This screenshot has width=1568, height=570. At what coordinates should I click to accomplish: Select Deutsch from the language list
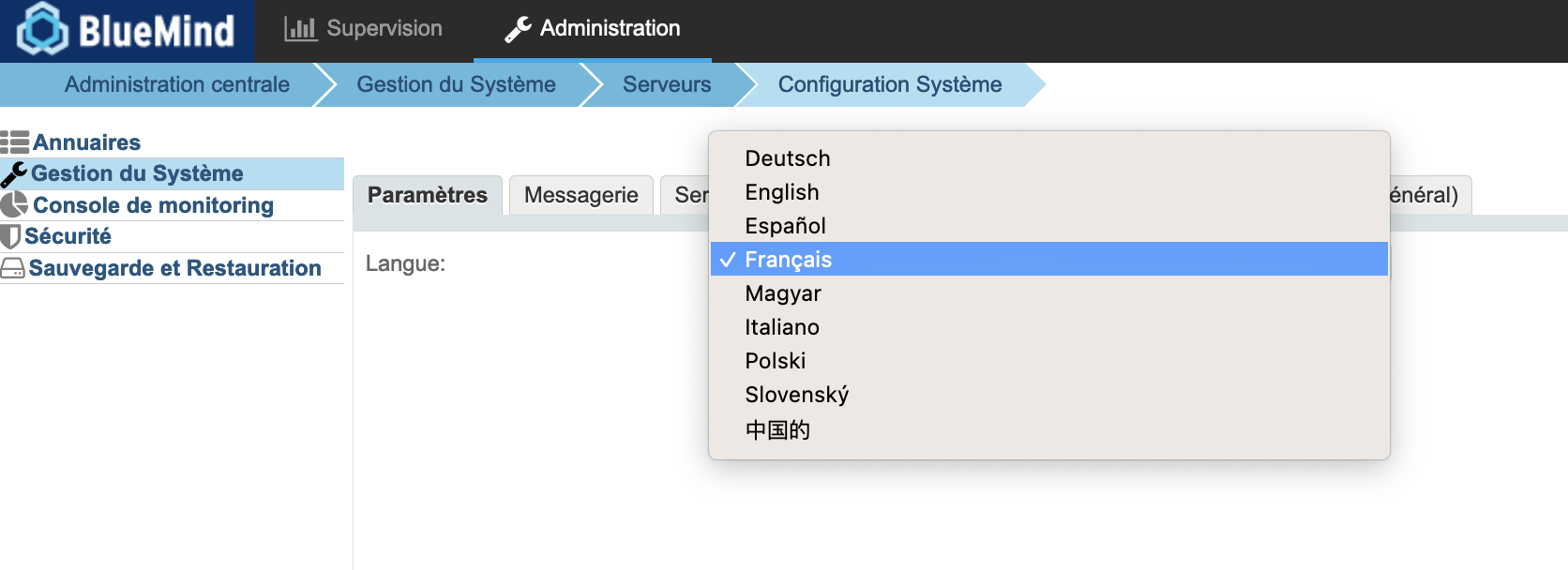point(787,158)
